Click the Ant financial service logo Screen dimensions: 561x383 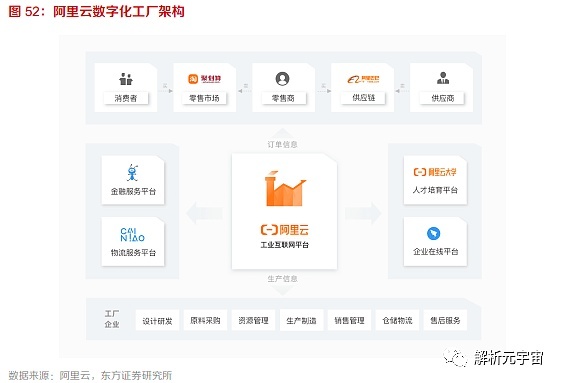pos(132,173)
